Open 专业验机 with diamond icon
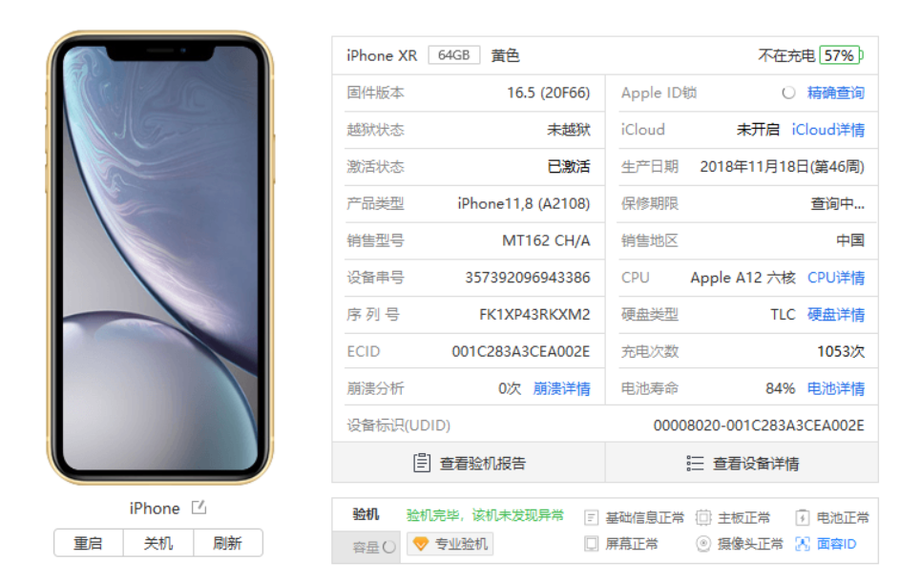Viewport: 900px width, 582px height. 450,544
